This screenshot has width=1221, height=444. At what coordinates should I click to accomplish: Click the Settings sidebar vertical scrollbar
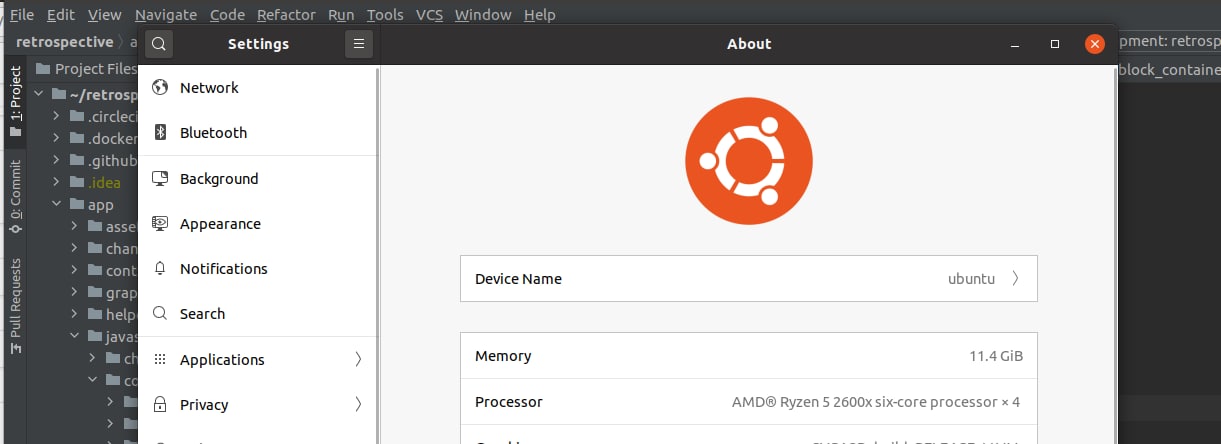377,256
